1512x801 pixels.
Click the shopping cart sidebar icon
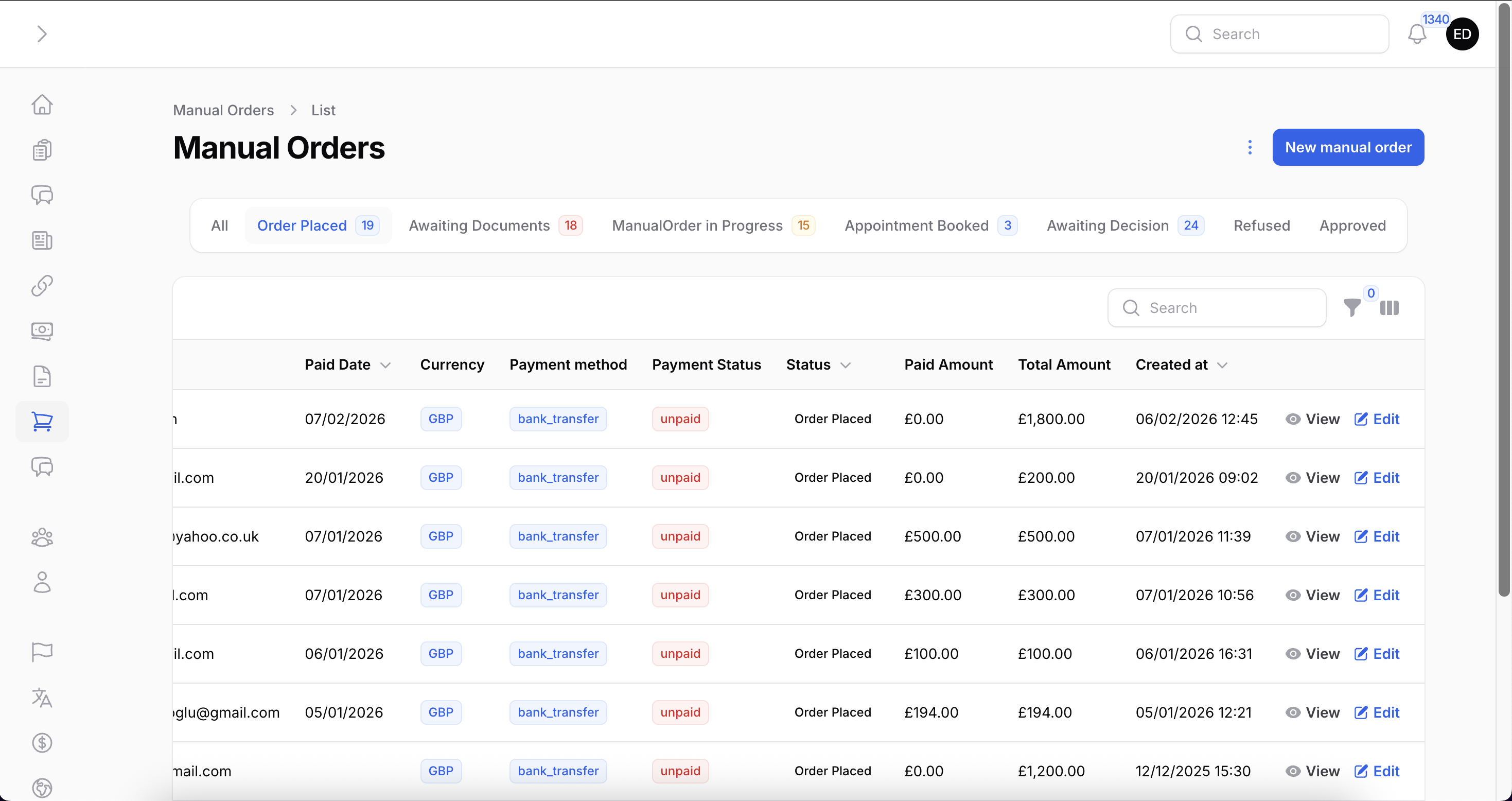(42, 421)
